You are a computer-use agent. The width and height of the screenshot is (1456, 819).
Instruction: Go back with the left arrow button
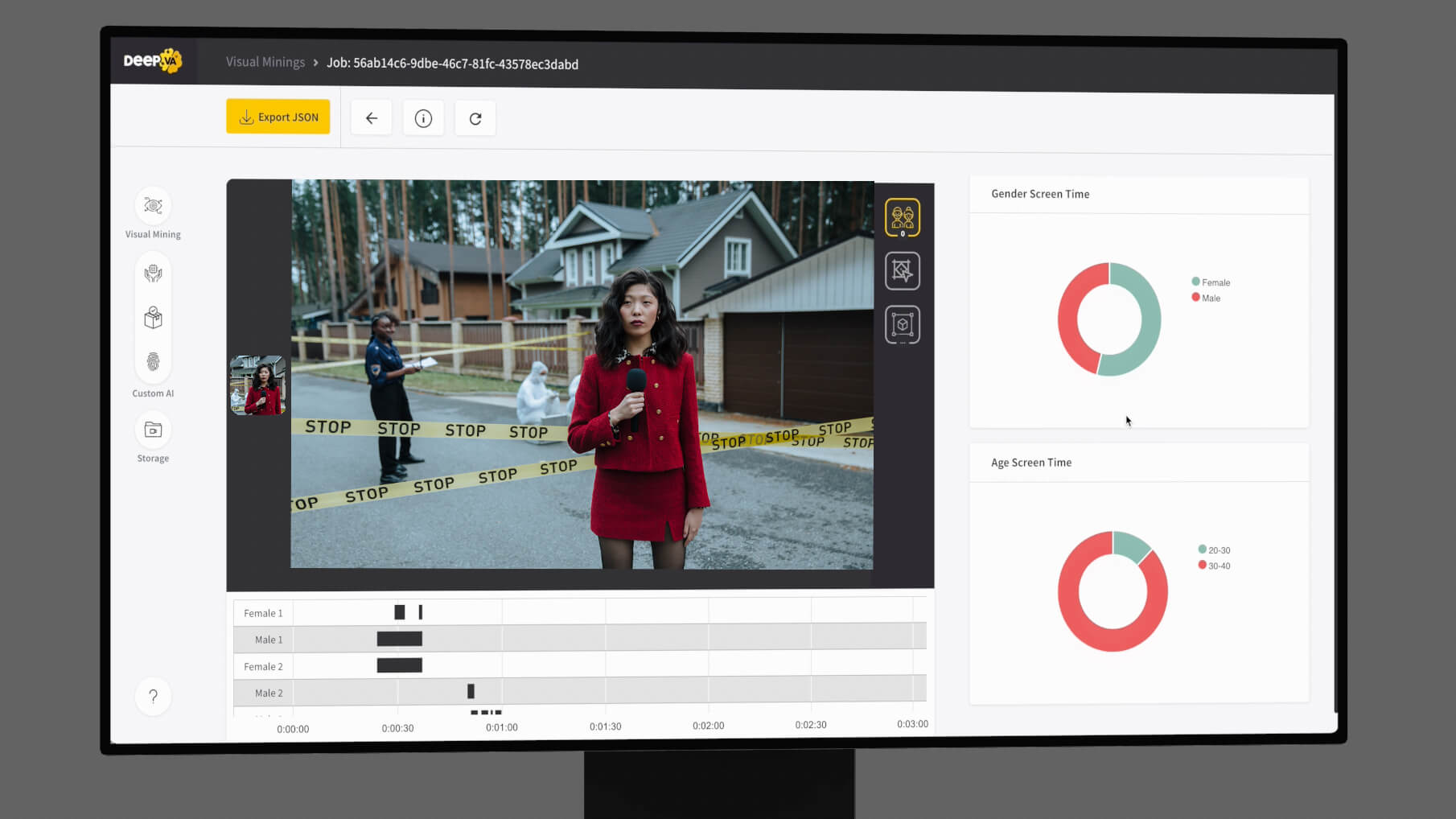point(372,118)
